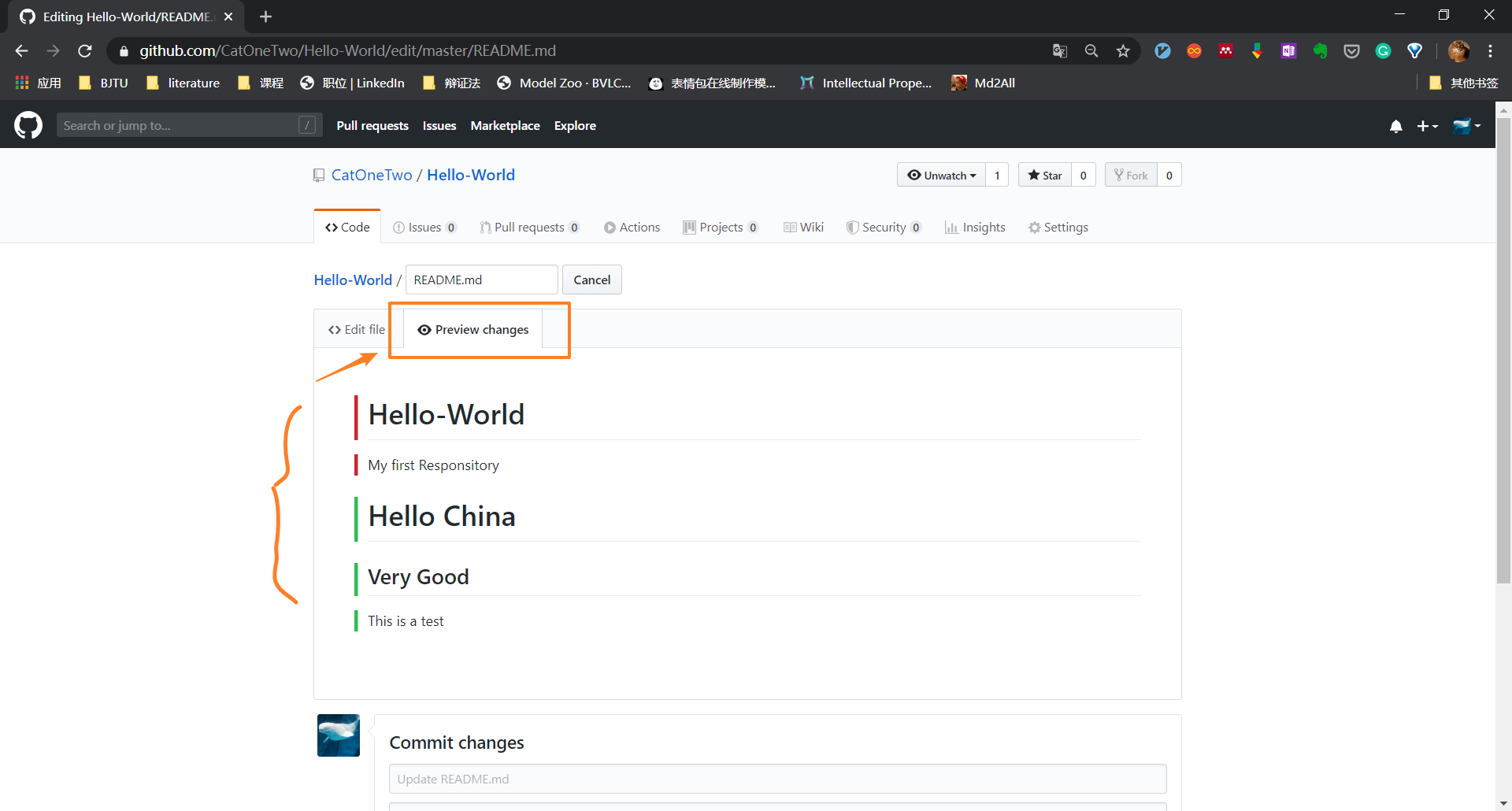Expand the Unwatch dropdown
The width and height of the screenshot is (1512, 811).
point(941,175)
